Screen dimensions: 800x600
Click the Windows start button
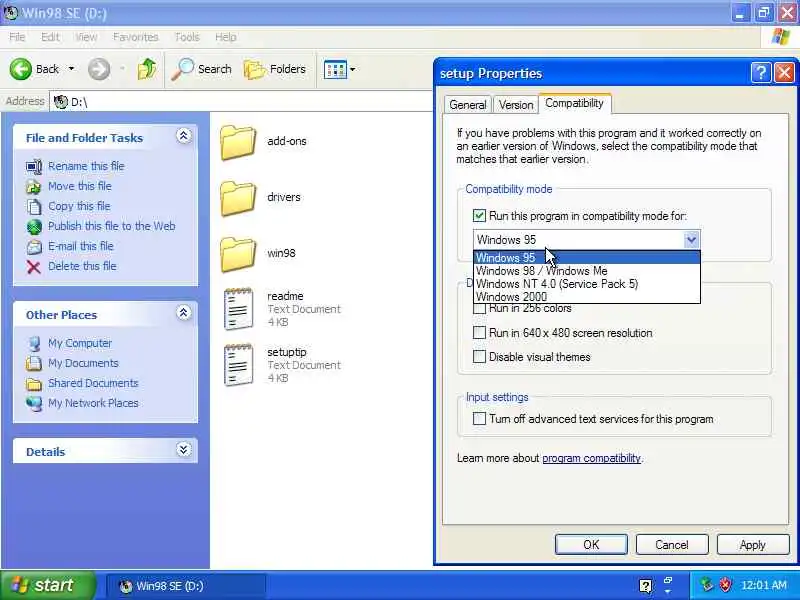(47, 585)
